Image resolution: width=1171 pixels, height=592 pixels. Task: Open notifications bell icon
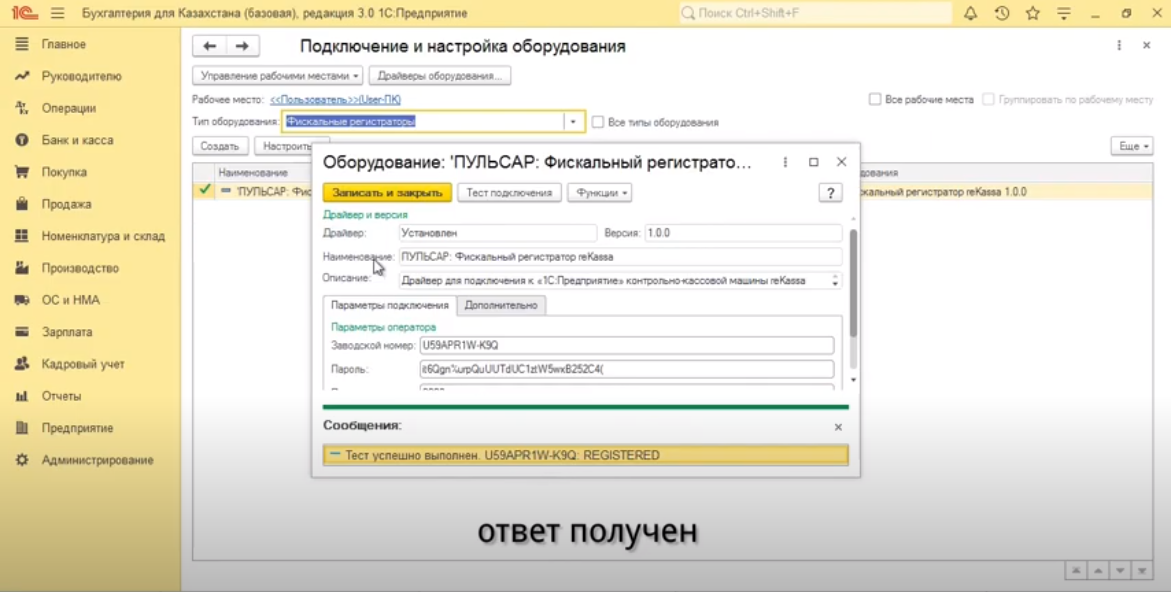coord(970,13)
